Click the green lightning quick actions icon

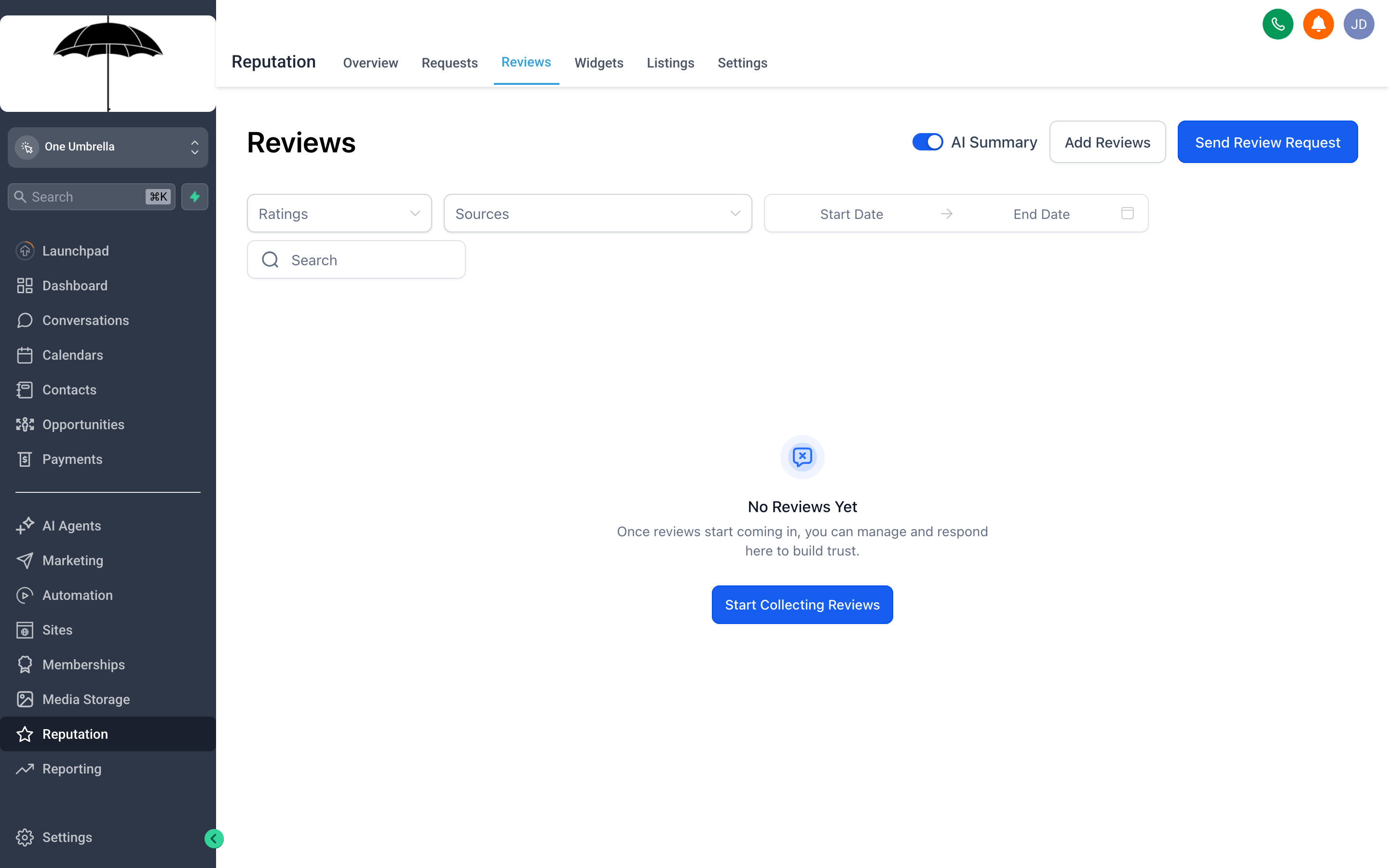(x=194, y=197)
